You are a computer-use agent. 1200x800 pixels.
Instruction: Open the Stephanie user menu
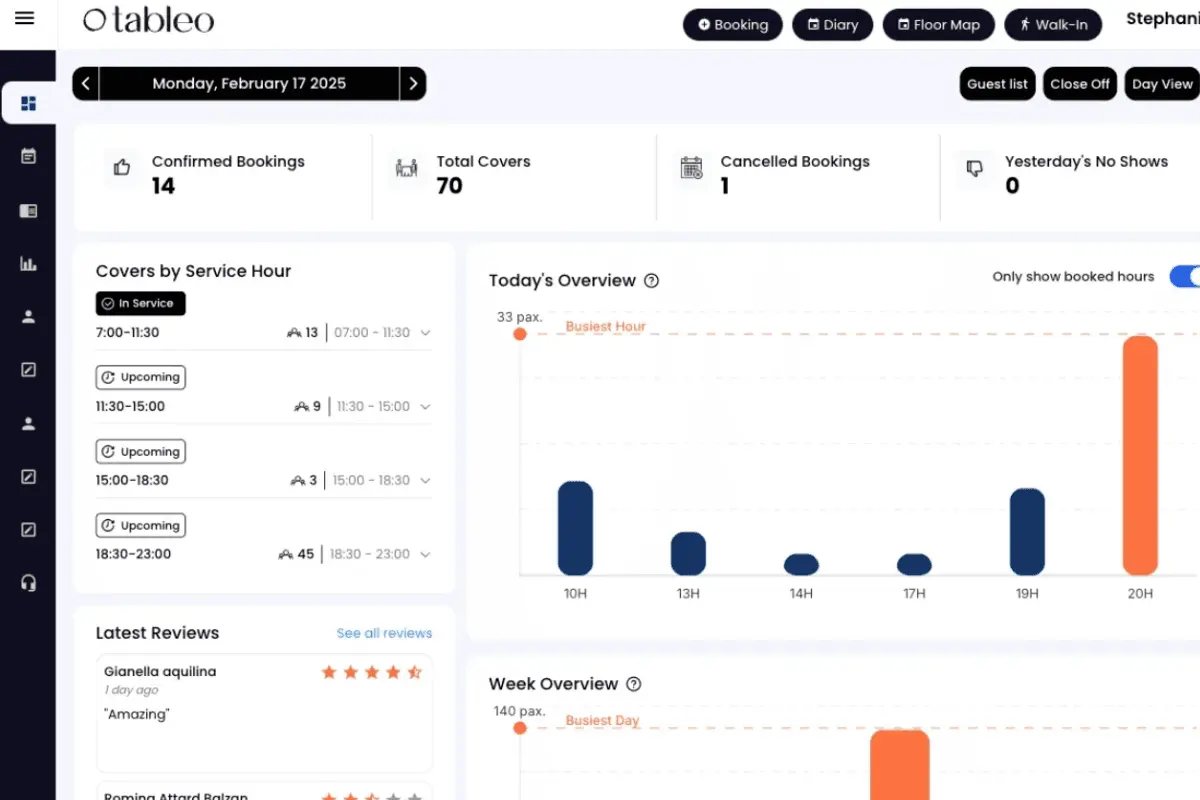[1163, 19]
